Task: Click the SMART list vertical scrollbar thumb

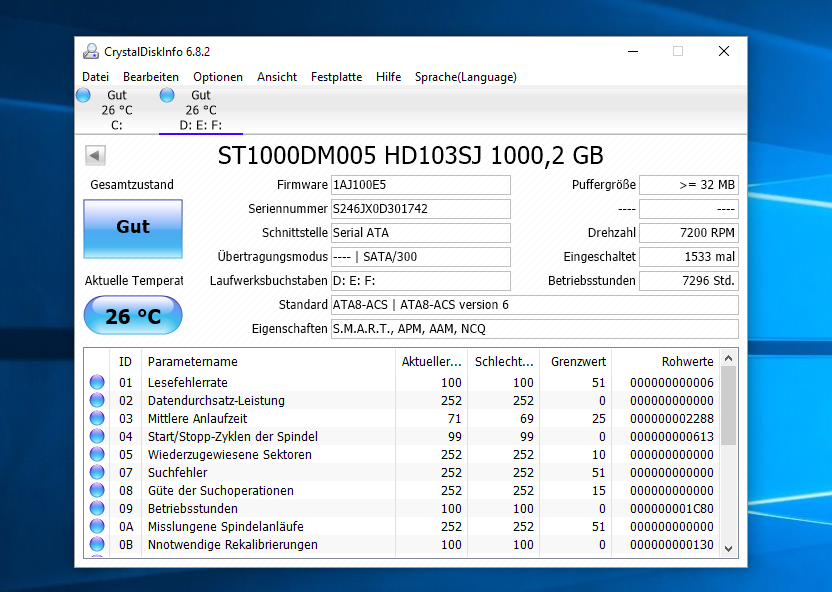Action: (729, 405)
